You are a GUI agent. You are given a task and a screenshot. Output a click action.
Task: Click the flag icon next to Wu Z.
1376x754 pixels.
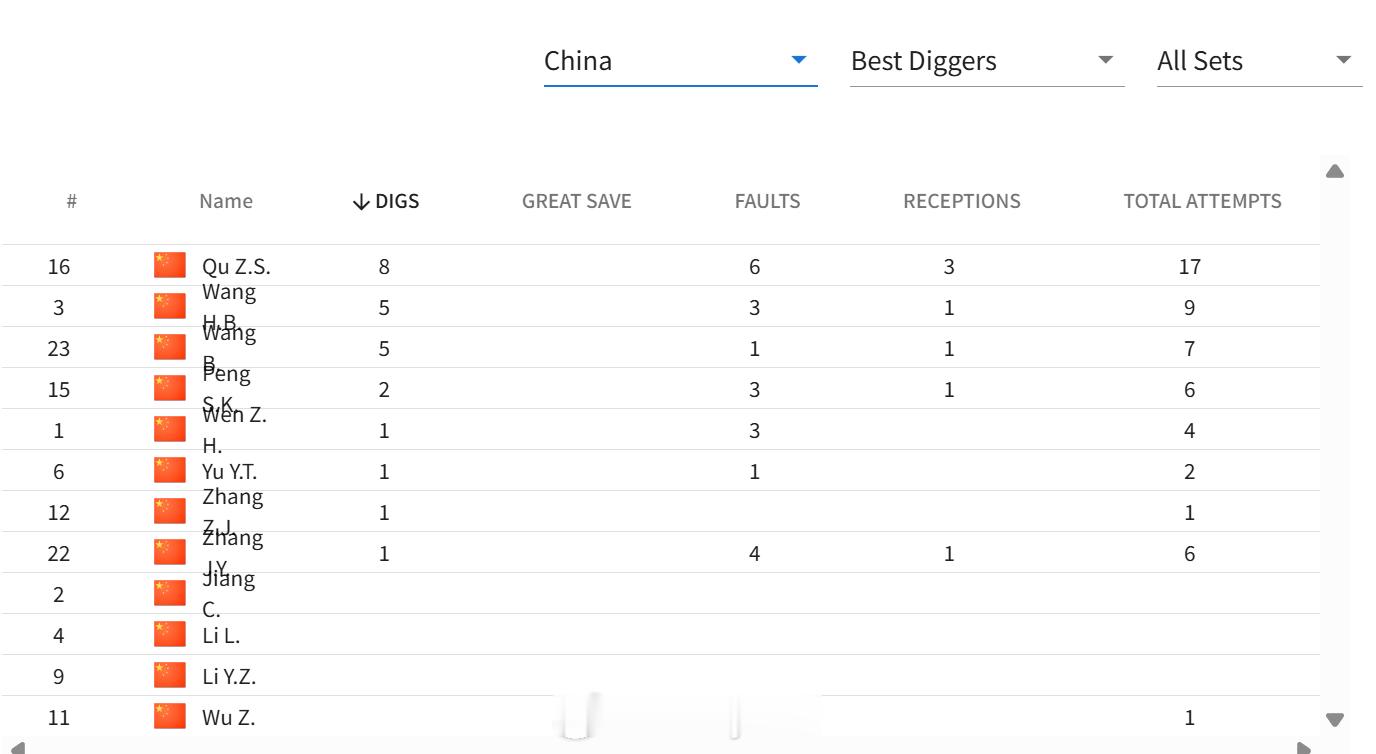coord(170,717)
